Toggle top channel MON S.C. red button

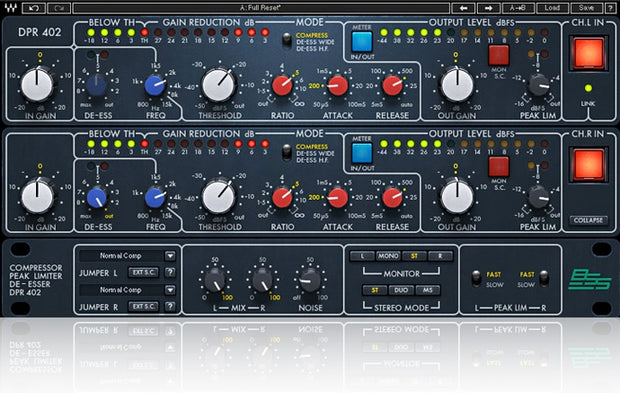point(499,55)
